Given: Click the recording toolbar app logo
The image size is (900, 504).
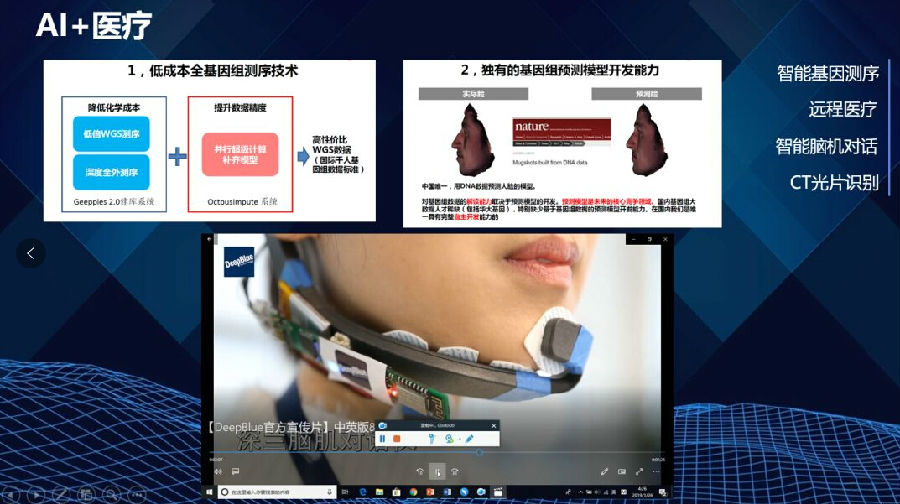Looking at the screenshot, I should pos(383,425).
